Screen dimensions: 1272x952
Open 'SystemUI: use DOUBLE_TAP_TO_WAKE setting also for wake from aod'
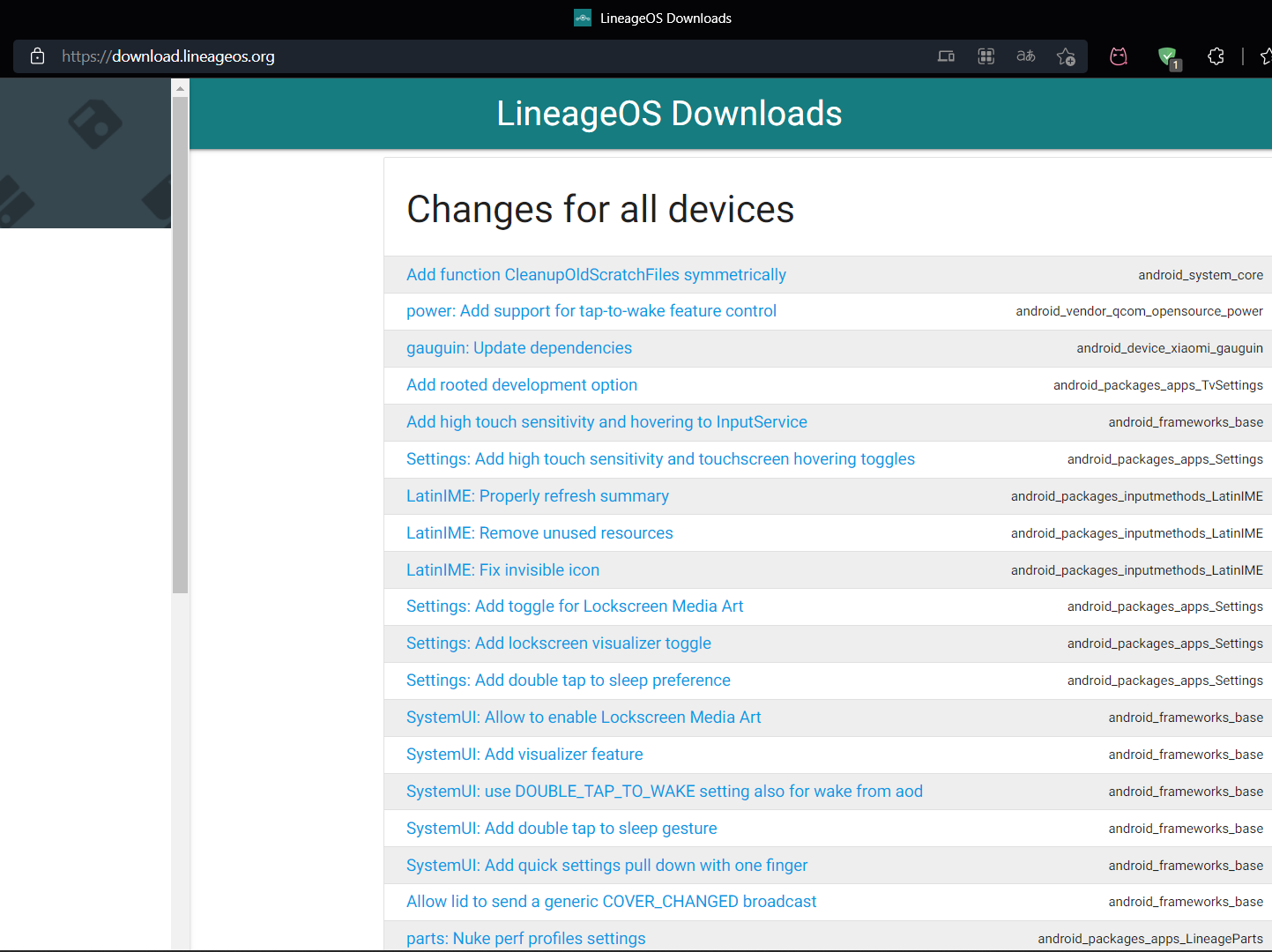point(665,792)
